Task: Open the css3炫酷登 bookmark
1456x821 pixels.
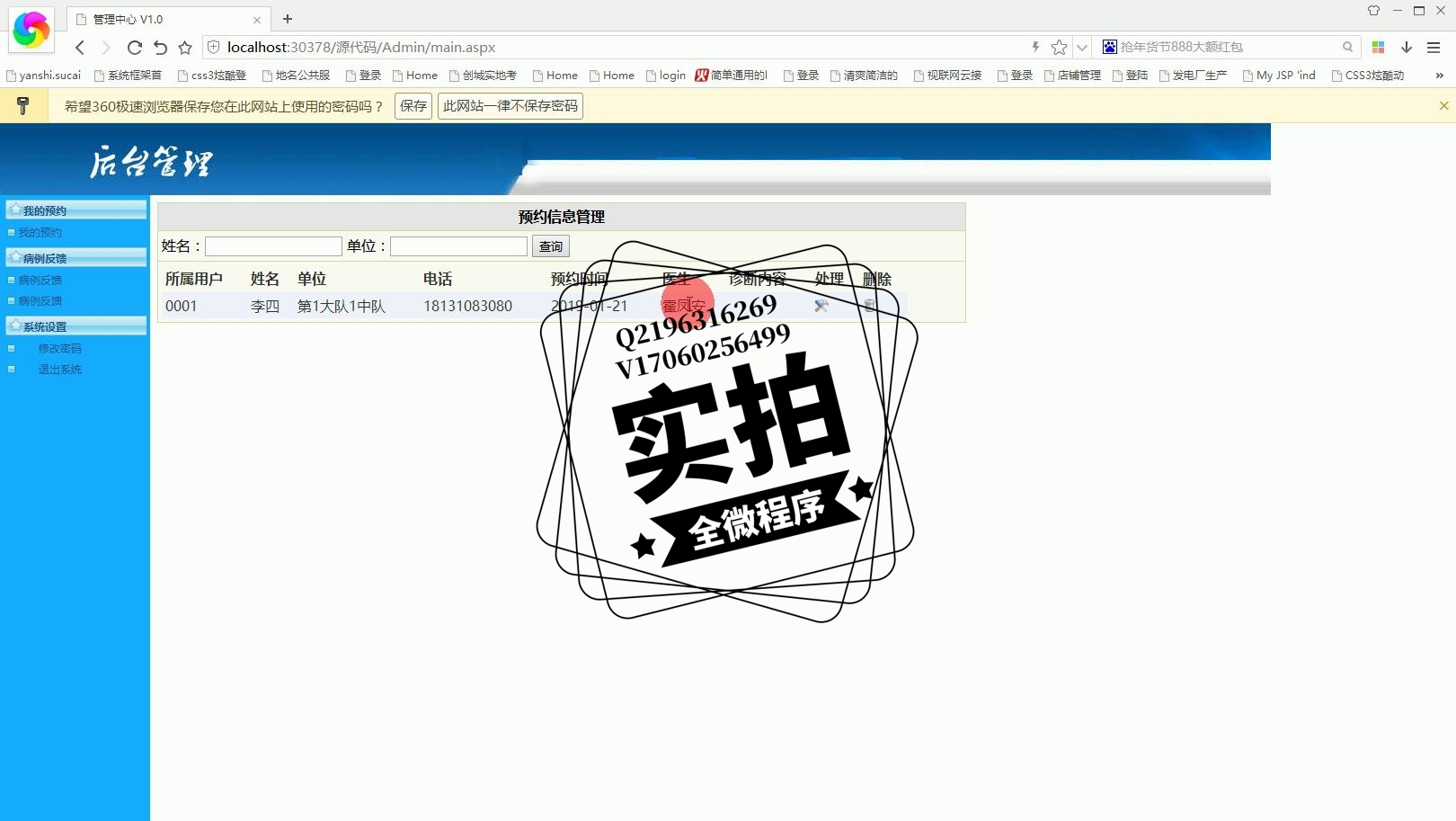Action: (212, 76)
